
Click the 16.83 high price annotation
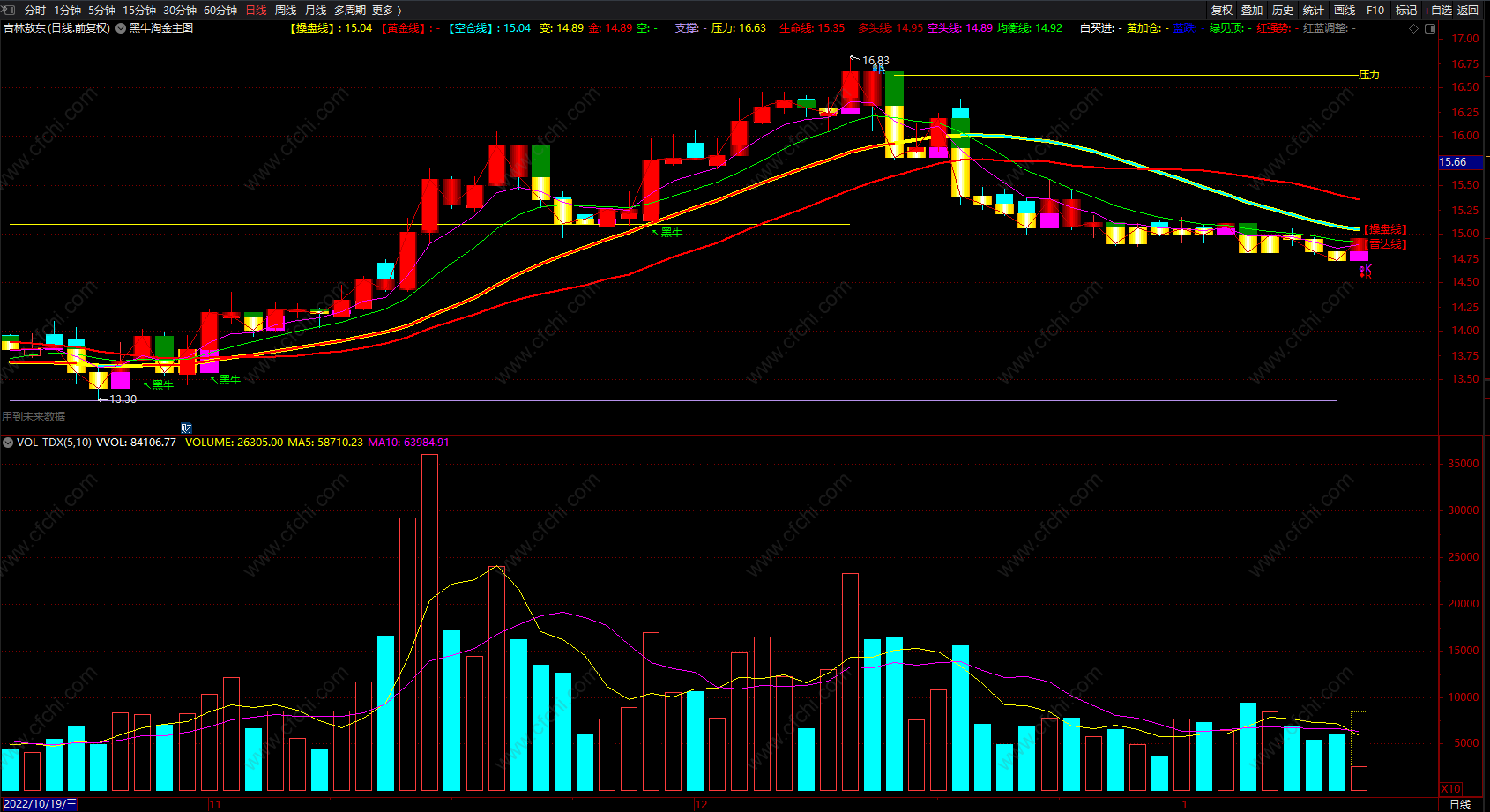(x=875, y=61)
